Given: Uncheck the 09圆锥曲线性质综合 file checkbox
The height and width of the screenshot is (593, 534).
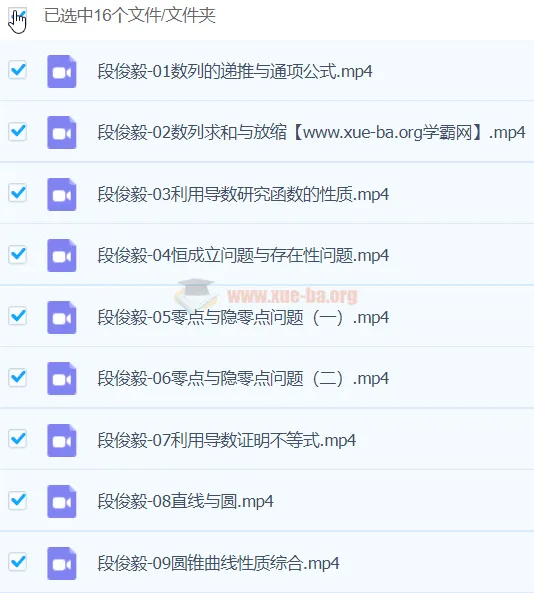Looking at the screenshot, I should (x=17, y=562).
